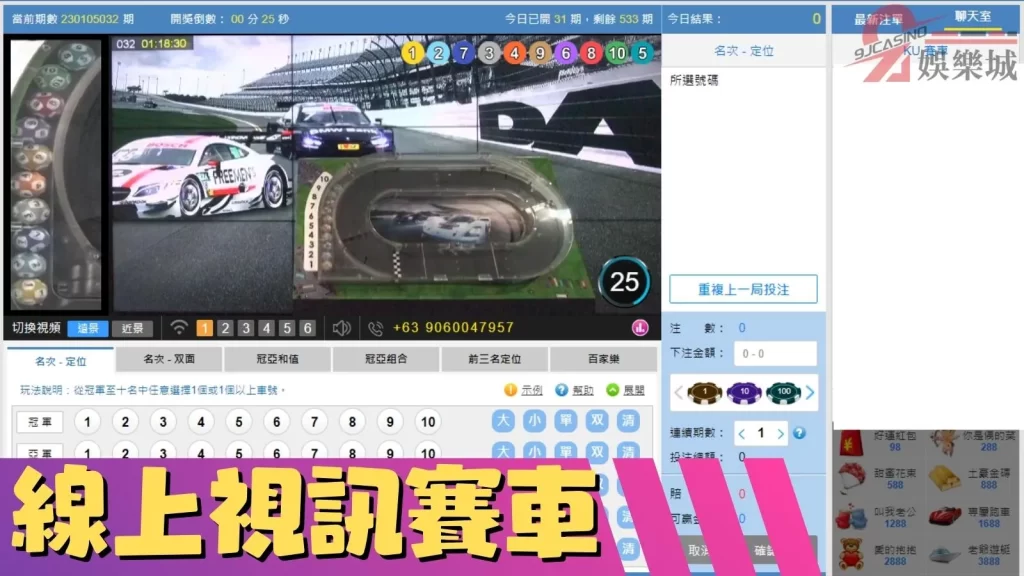Click the question mark icon beside 連續期數

(x=799, y=434)
